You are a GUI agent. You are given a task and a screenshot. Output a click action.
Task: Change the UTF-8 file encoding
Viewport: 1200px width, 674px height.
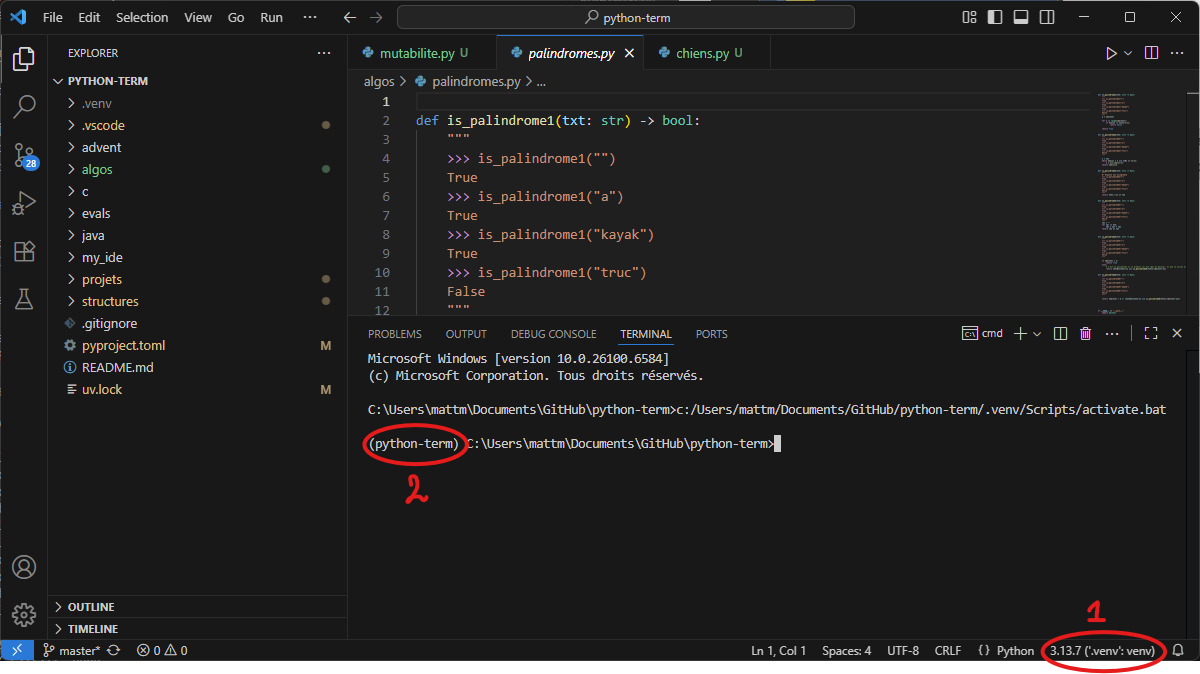[902, 650]
